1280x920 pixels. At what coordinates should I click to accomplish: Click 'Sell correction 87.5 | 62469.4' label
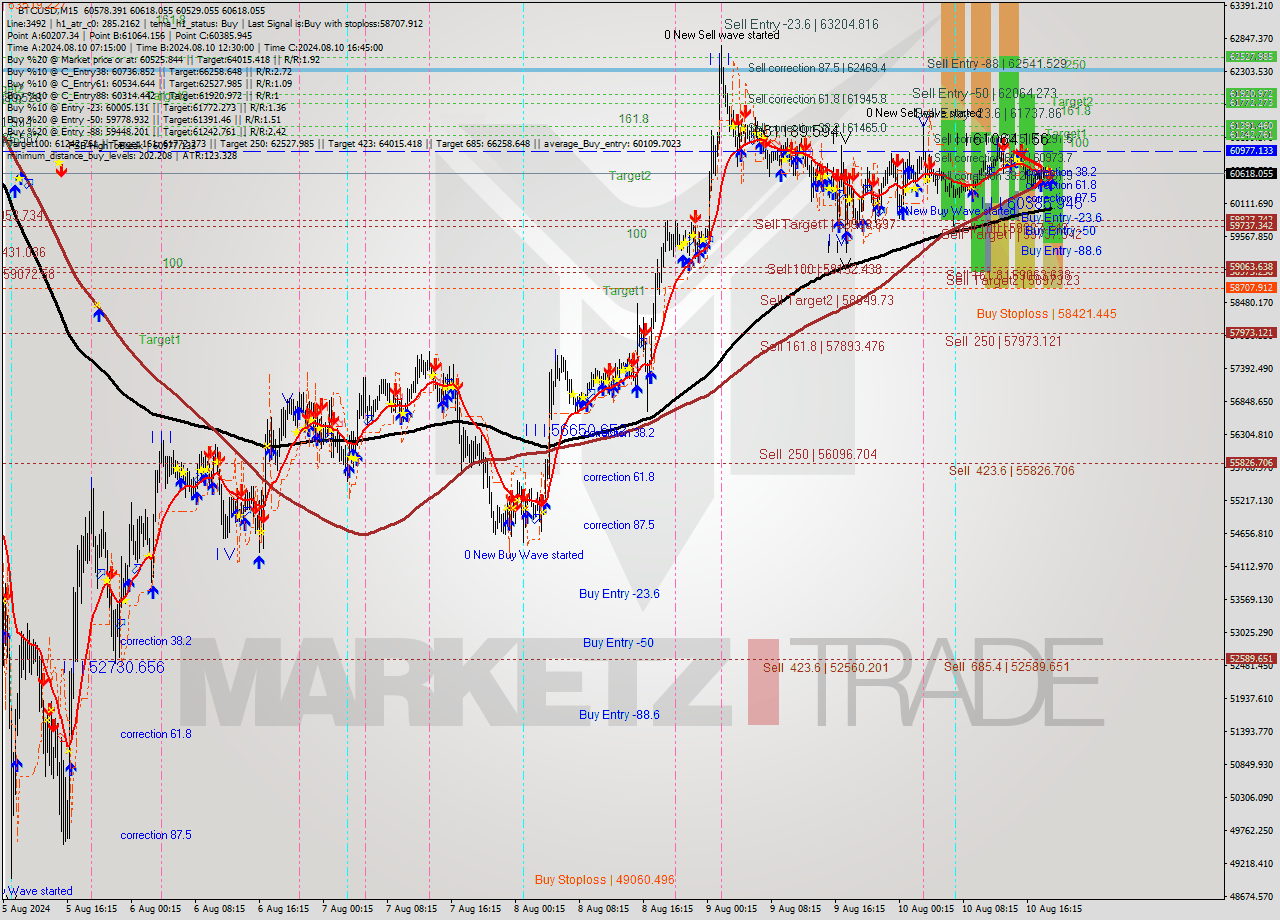point(817,68)
